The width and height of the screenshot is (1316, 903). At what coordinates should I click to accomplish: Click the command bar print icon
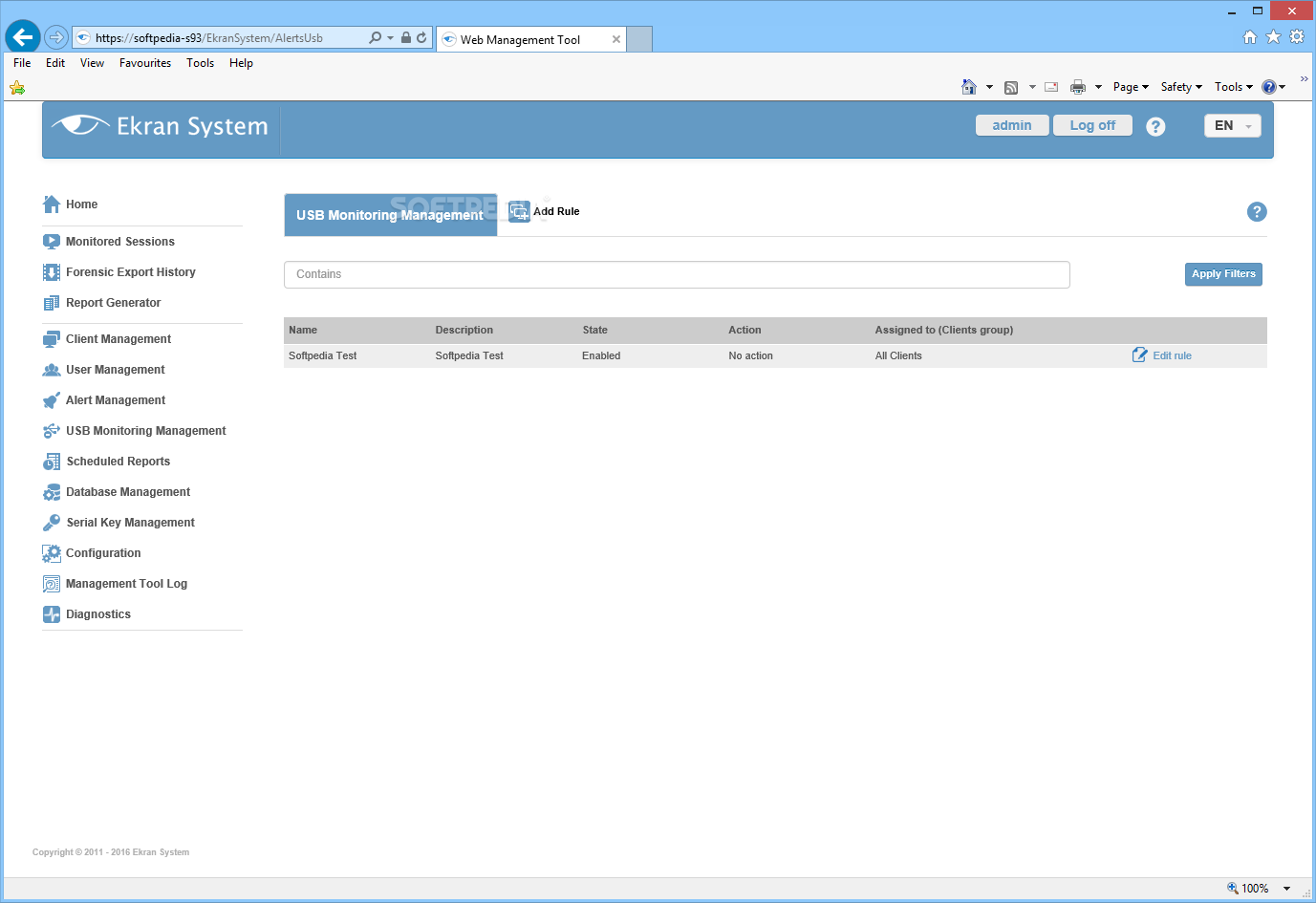pyautogui.click(x=1078, y=87)
